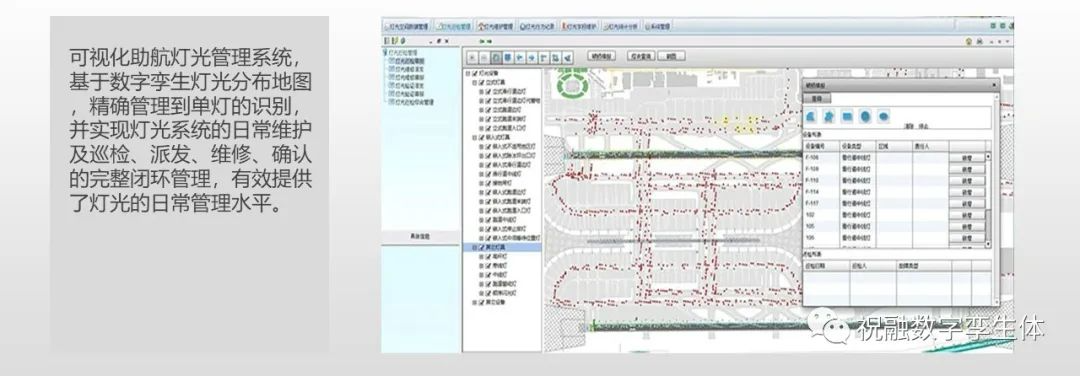Click the left arrow previous-view toolbar icon
The height and width of the screenshot is (376, 1080).
pyautogui.click(x=519, y=58)
